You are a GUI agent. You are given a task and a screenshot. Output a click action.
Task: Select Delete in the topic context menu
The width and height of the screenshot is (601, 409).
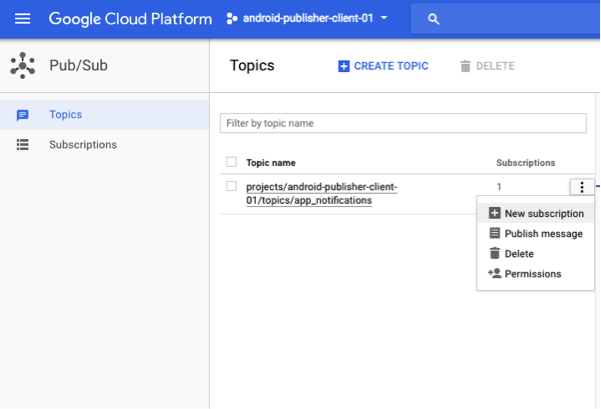(519, 254)
